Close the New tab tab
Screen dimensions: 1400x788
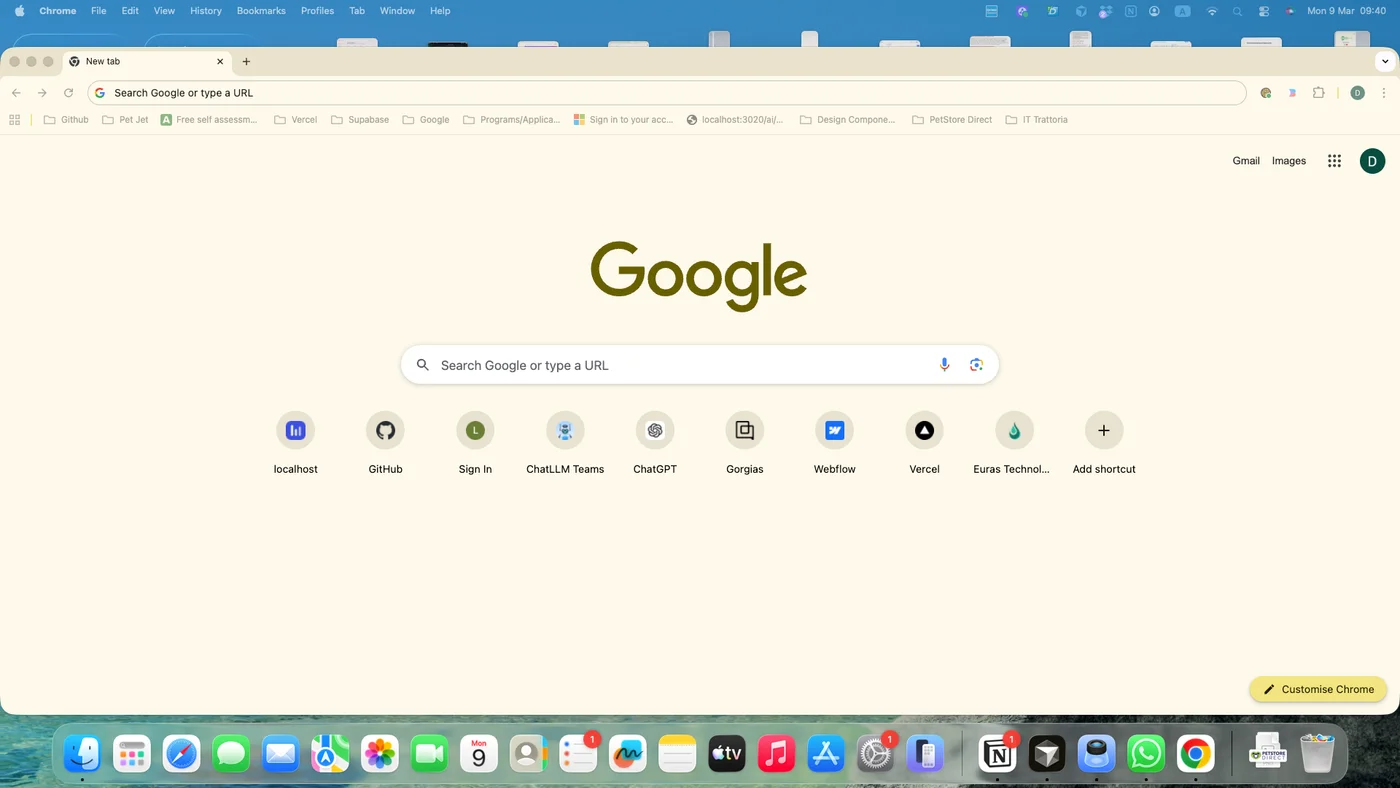(220, 61)
